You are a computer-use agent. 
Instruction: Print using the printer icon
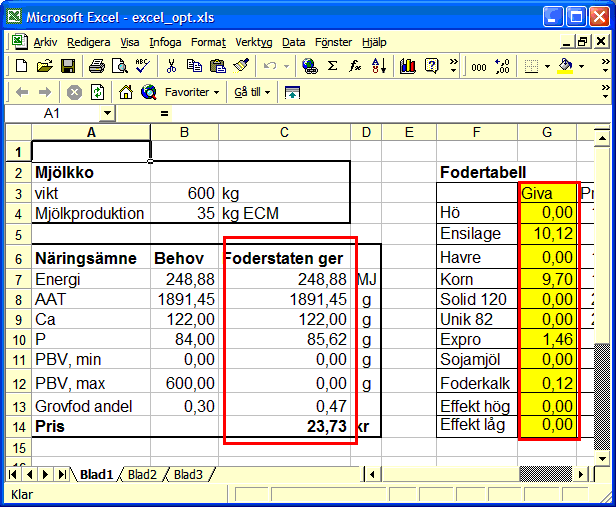(x=97, y=66)
